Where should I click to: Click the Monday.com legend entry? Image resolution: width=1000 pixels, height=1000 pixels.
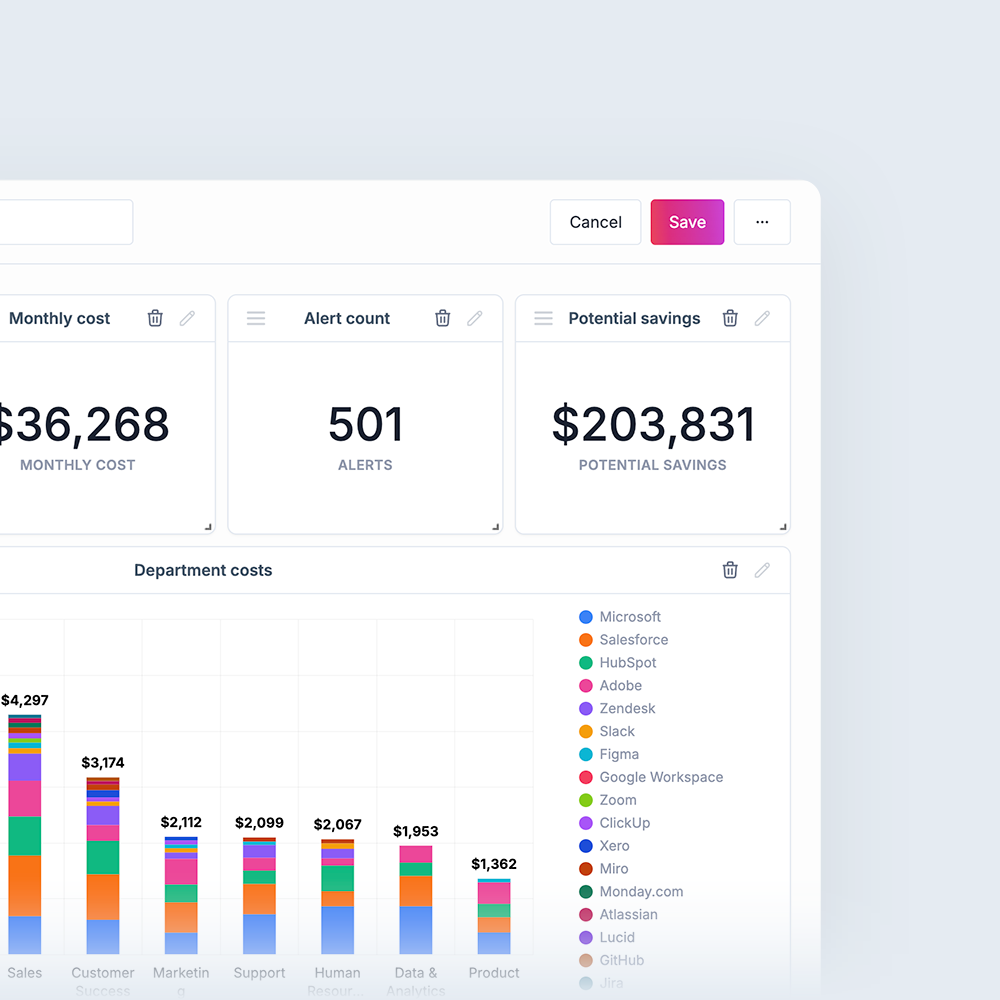tap(631, 892)
